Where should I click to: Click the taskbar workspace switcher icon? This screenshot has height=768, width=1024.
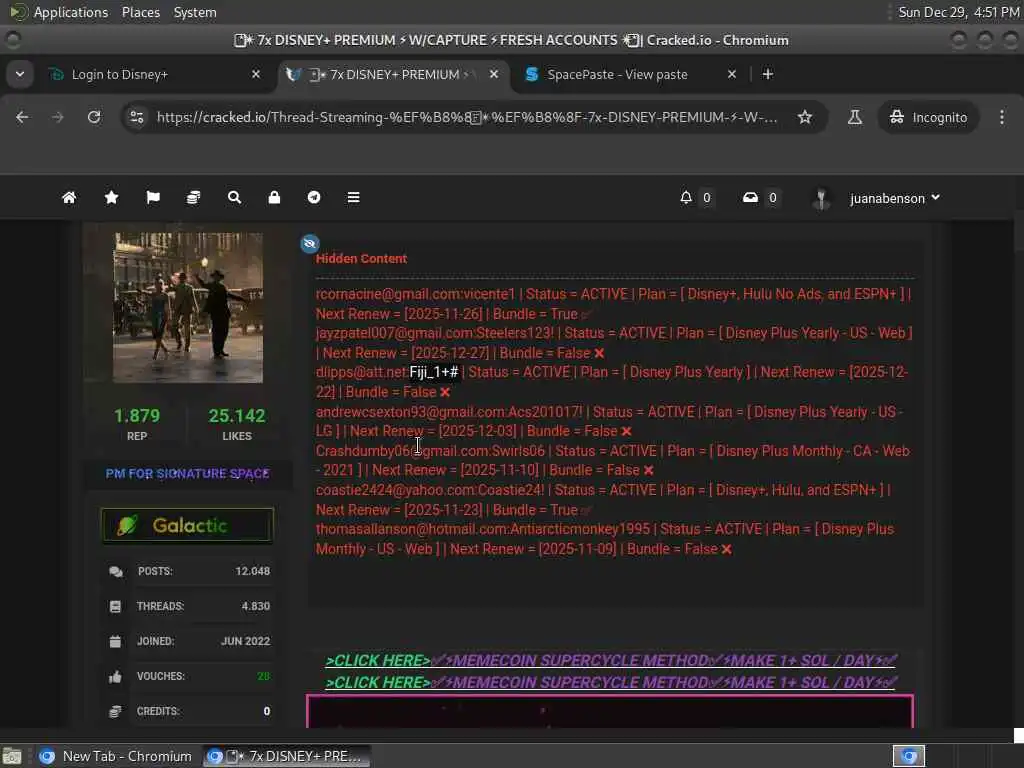pos(909,756)
